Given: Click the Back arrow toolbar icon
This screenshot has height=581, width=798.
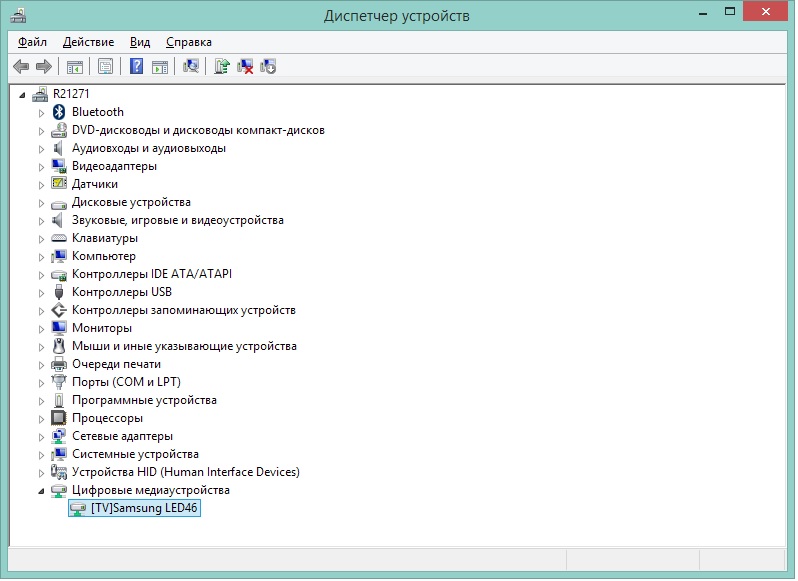Looking at the screenshot, I should (x=21, y=67).
